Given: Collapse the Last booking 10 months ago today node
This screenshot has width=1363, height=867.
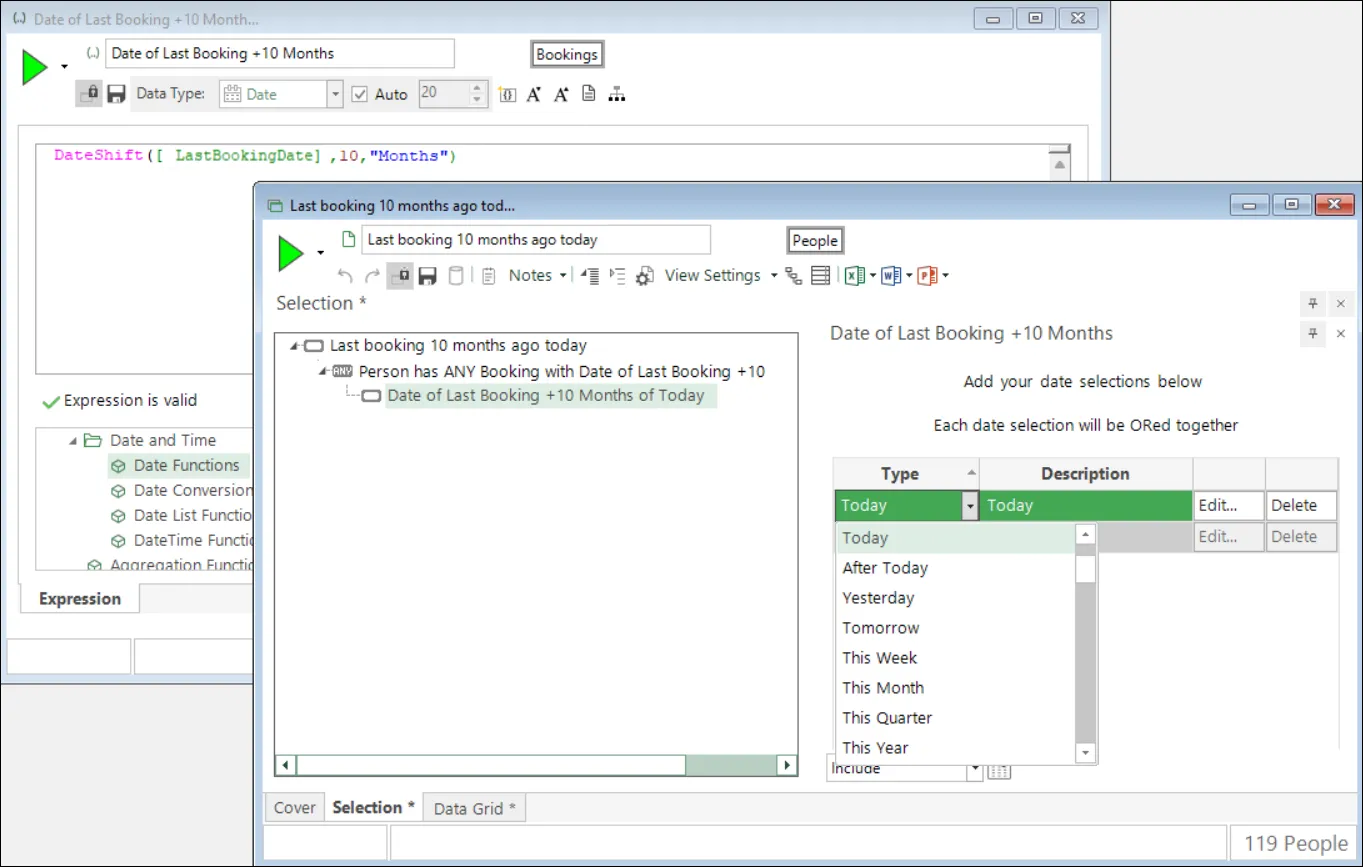Looking at the screenshot, I should coord(295,346).
